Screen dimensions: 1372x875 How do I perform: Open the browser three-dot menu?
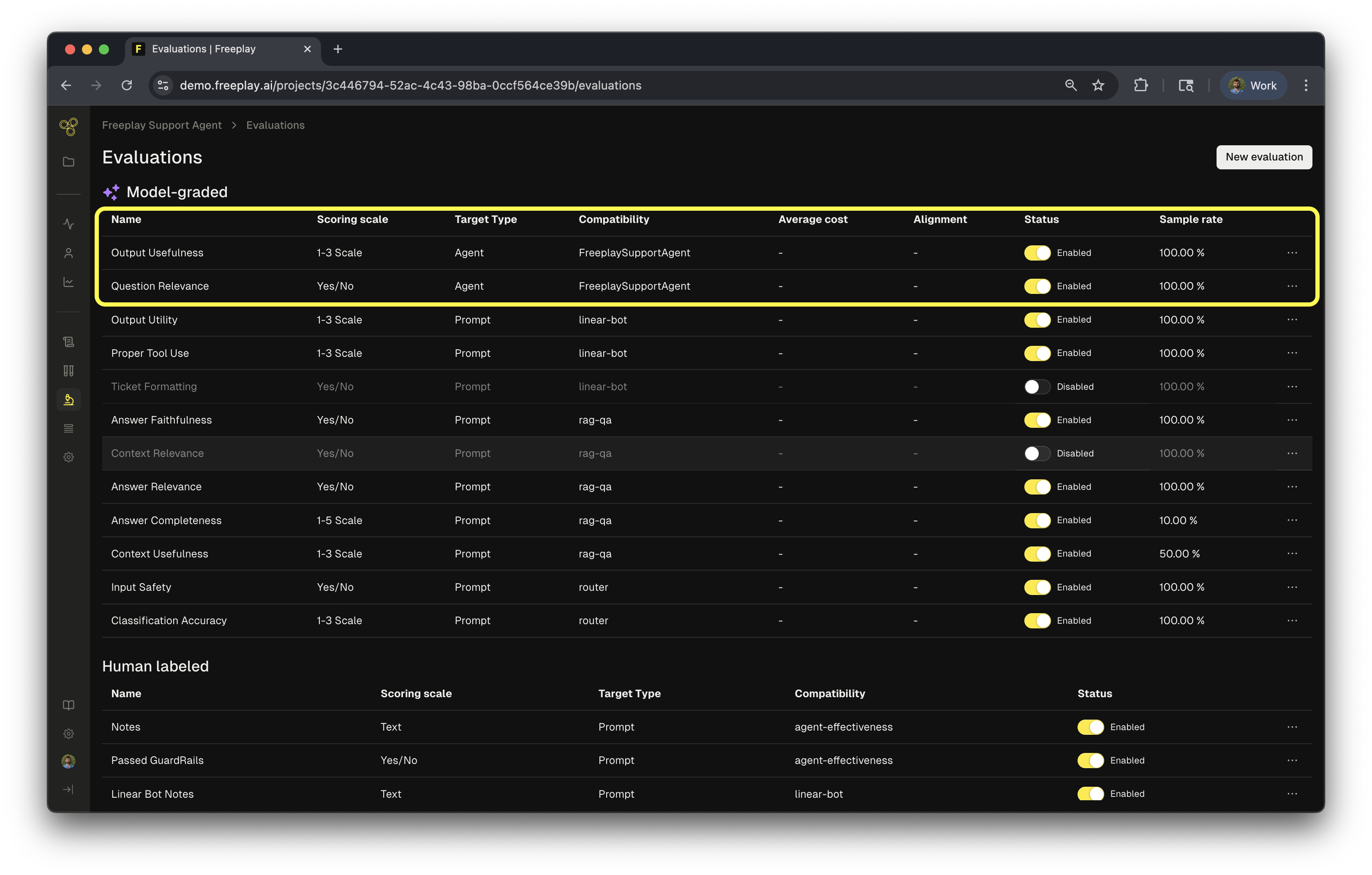click(1306, 85)
